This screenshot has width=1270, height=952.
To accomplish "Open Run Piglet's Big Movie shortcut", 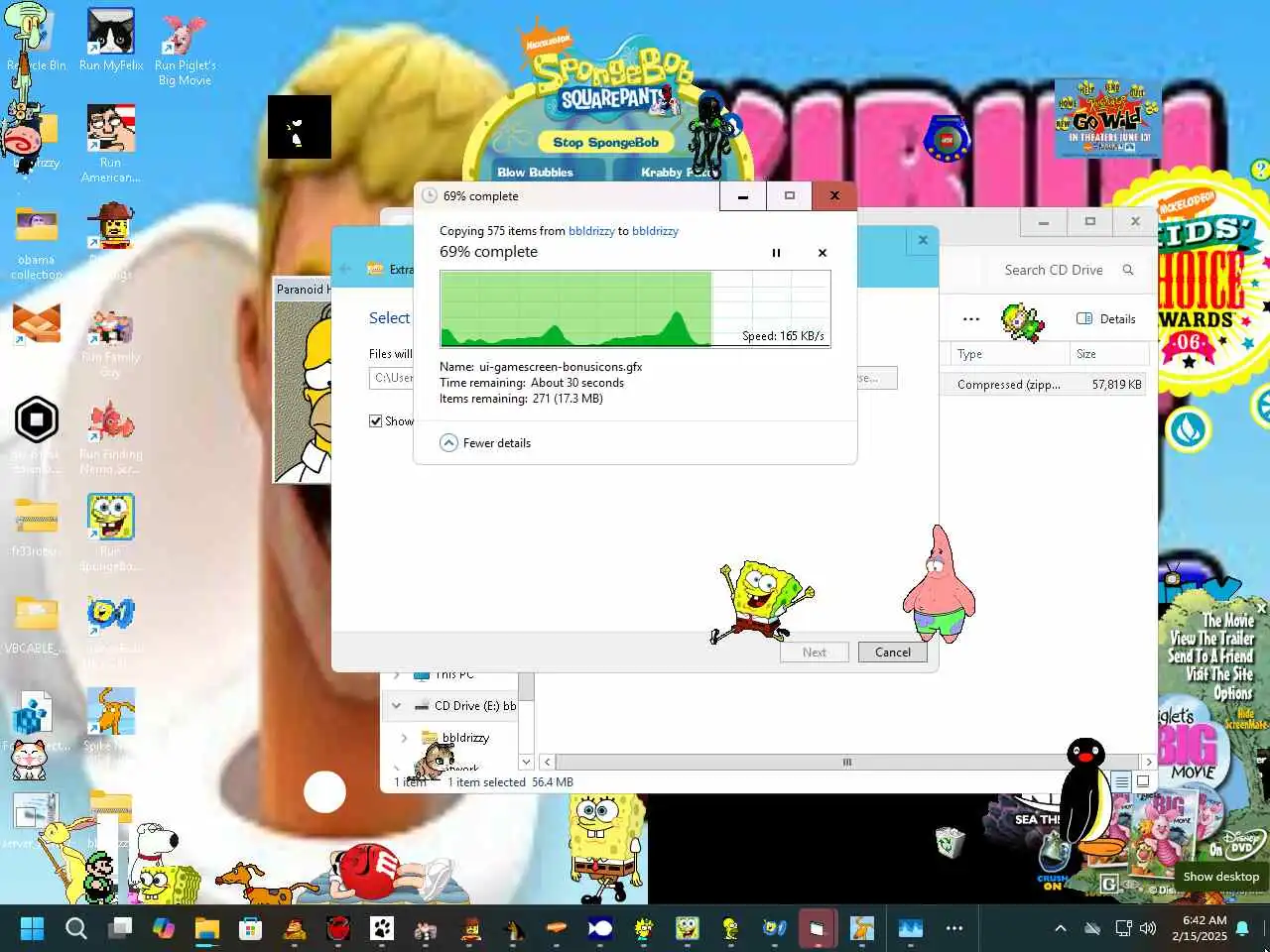I will pyautogui.click(x=185, y=48).
